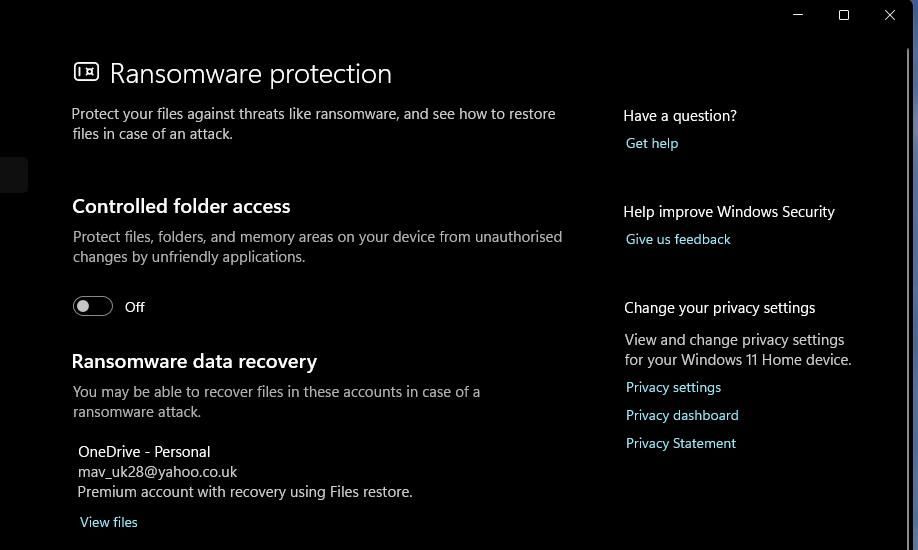
Task: Click the Change your privacy settings heading
Action: (x=719, y=307)
